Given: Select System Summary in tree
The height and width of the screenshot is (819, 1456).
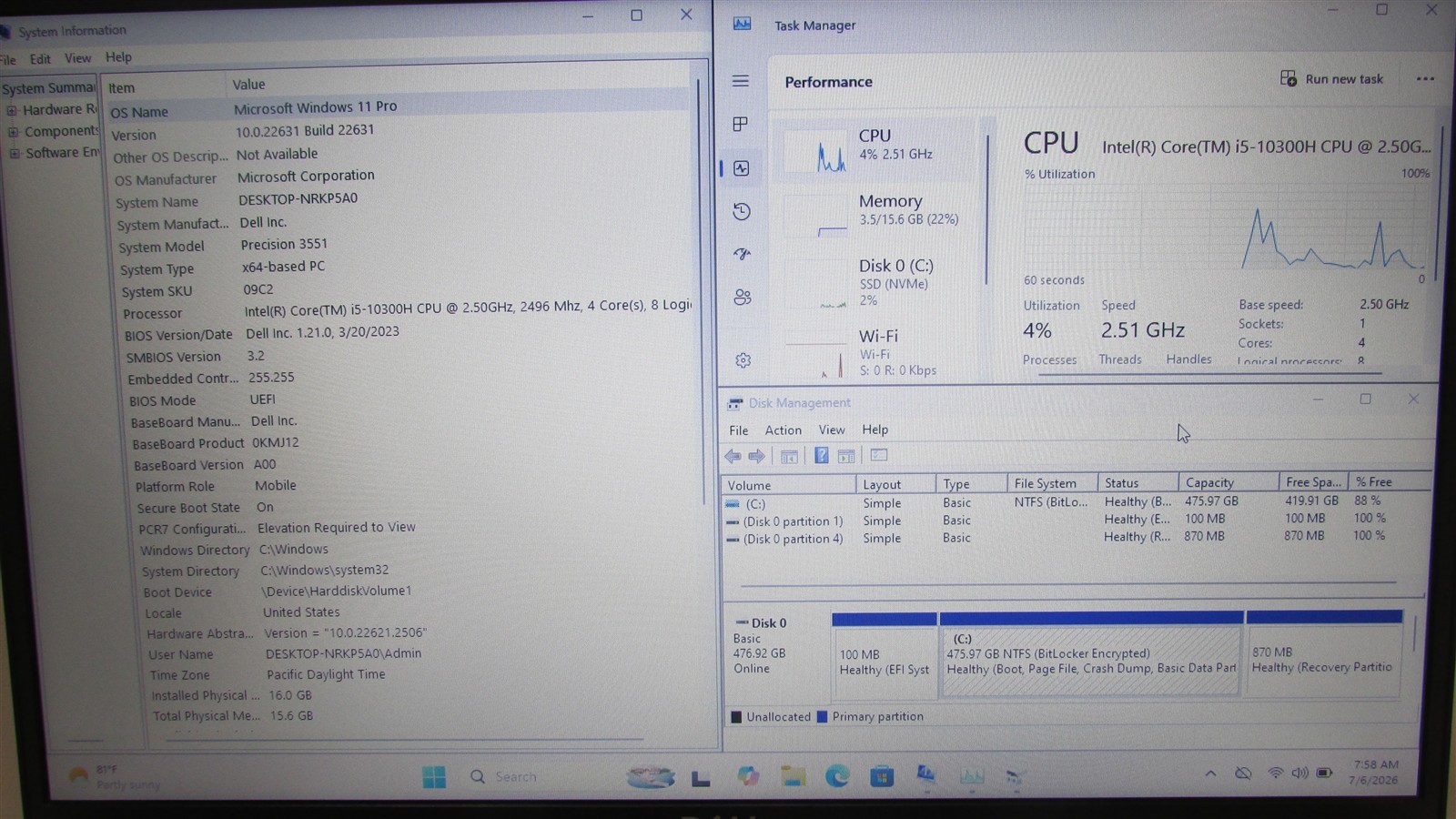Looking at the screenshot, I should [x=48, y=88].
